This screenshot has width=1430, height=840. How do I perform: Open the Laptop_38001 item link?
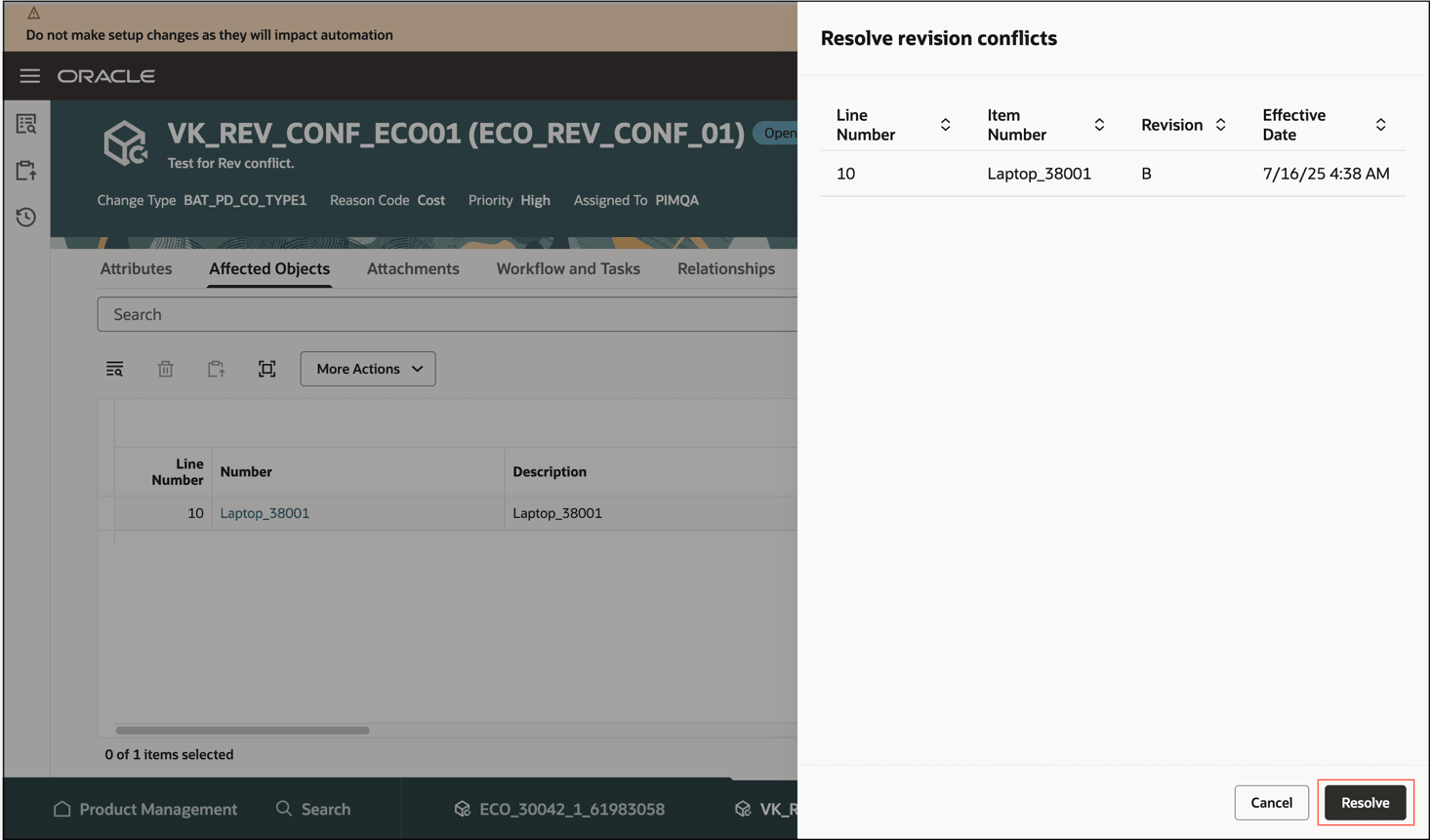click(x=265, y=513)
